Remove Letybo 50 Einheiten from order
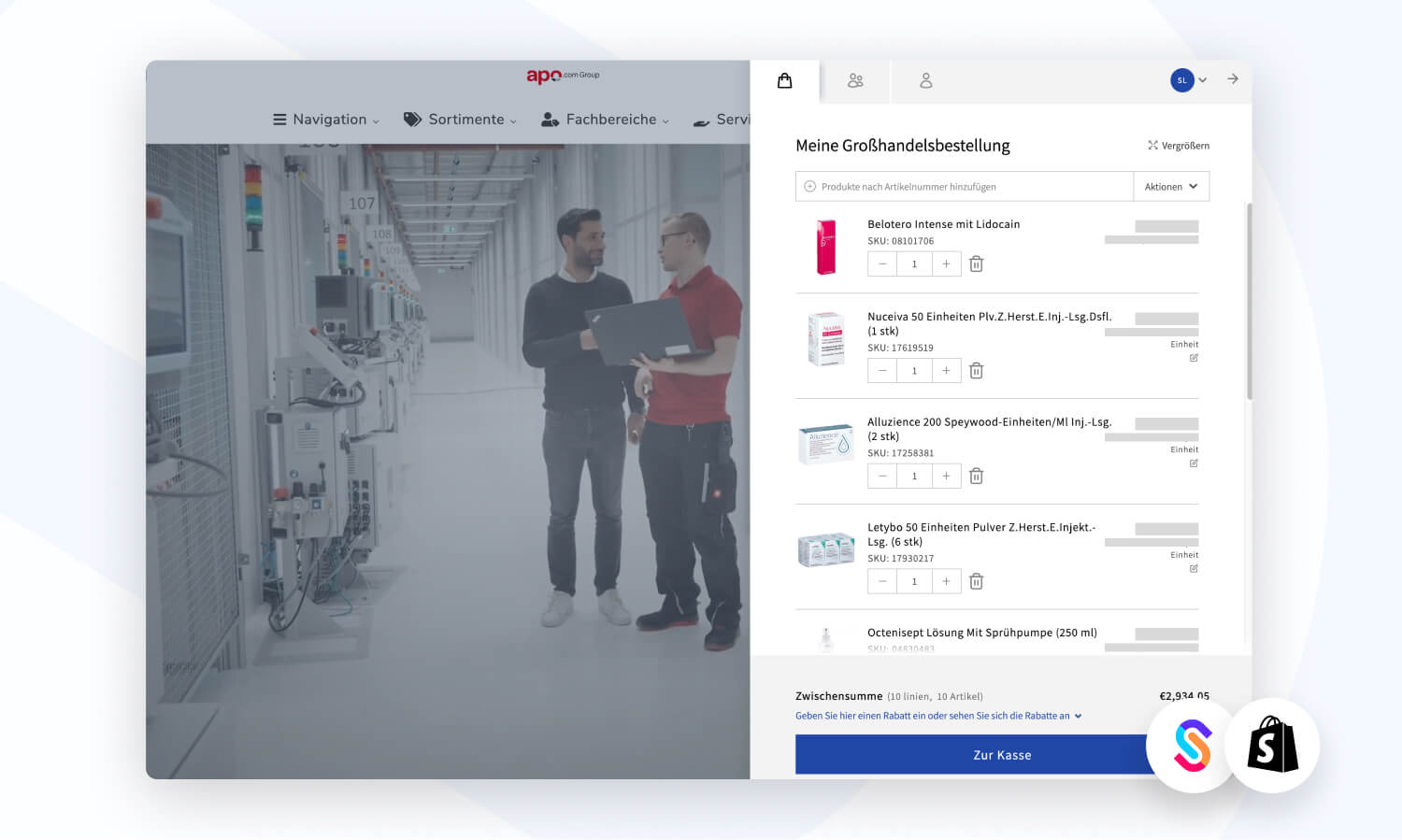 (976, 582)
